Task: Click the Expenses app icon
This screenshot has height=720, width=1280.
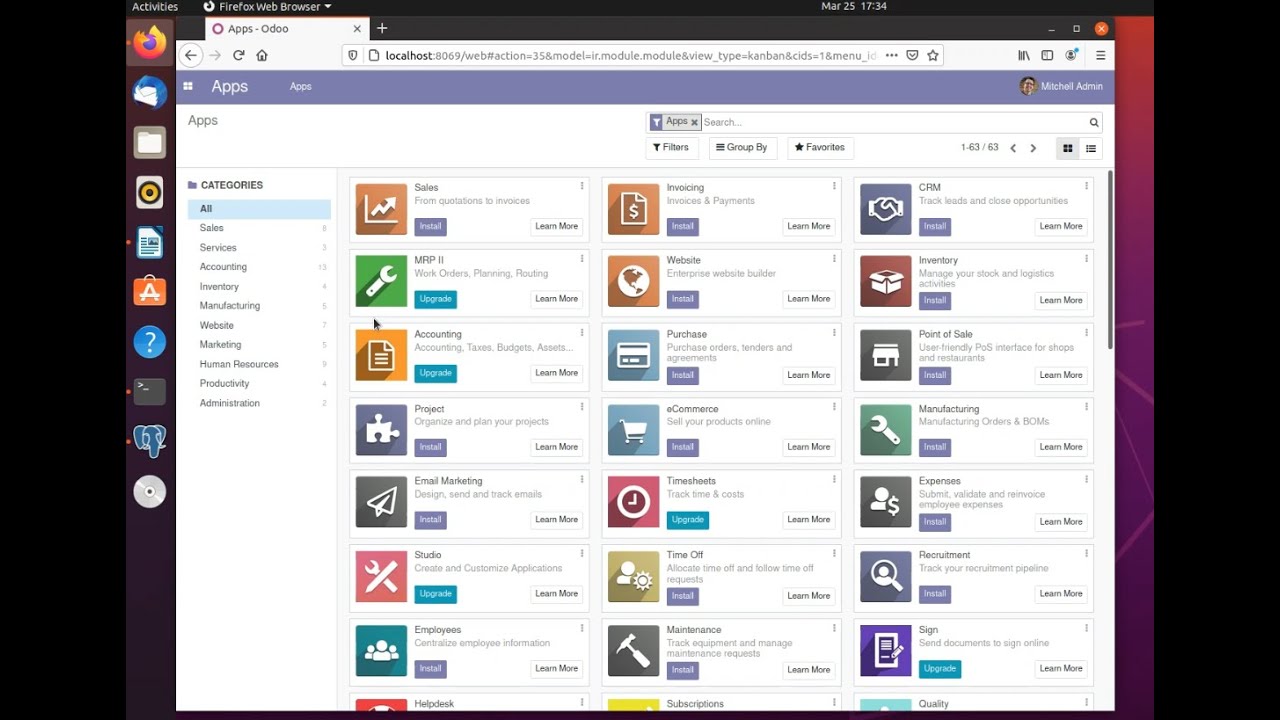Action: pos(886,502)
